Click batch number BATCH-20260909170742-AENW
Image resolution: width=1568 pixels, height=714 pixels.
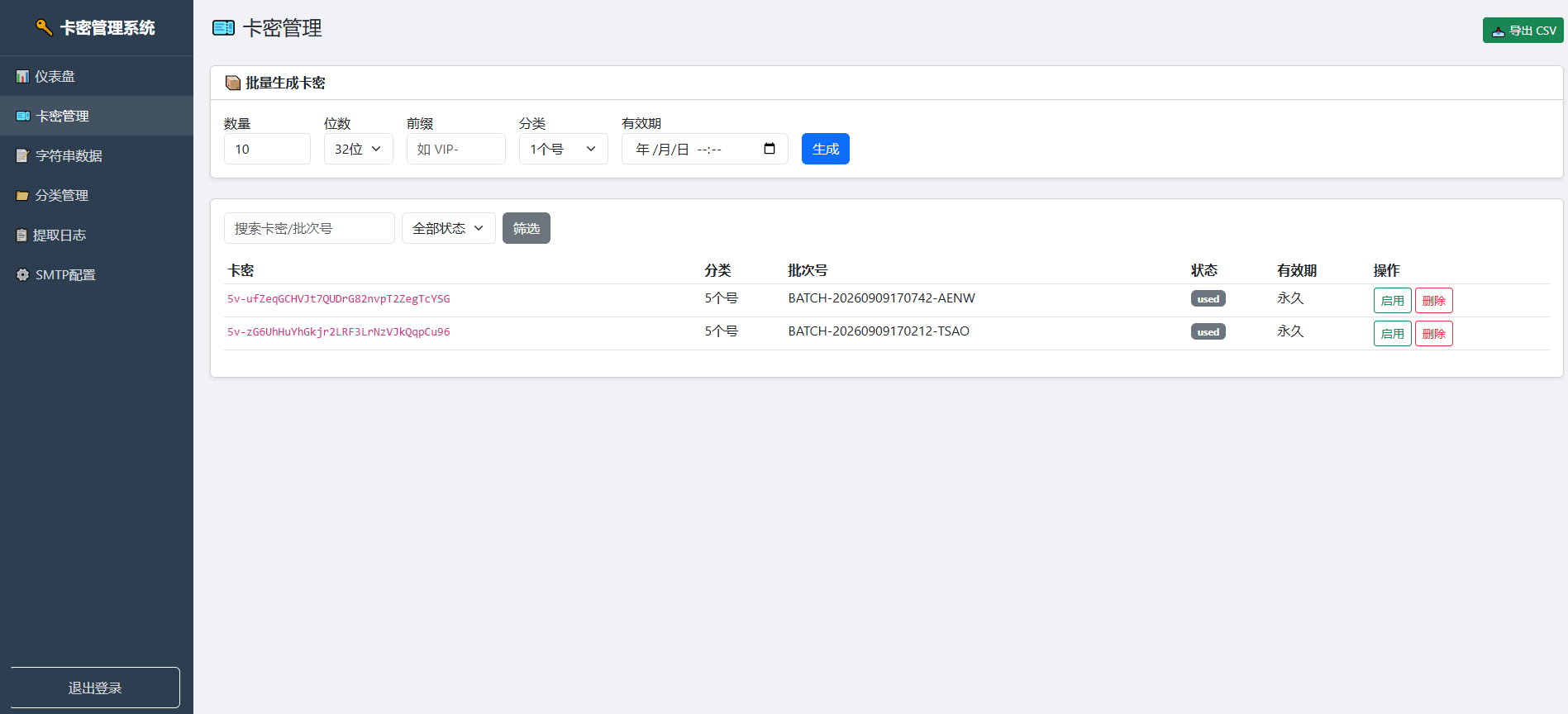coord(882,297)
